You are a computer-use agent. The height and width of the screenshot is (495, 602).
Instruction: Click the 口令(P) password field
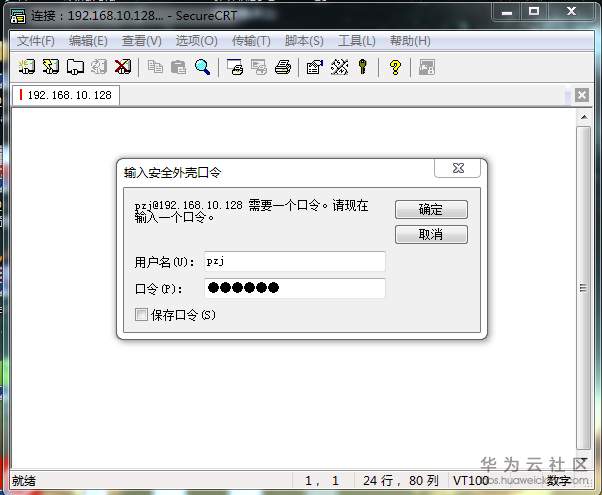pyautogui.click(x=294, y=288)
